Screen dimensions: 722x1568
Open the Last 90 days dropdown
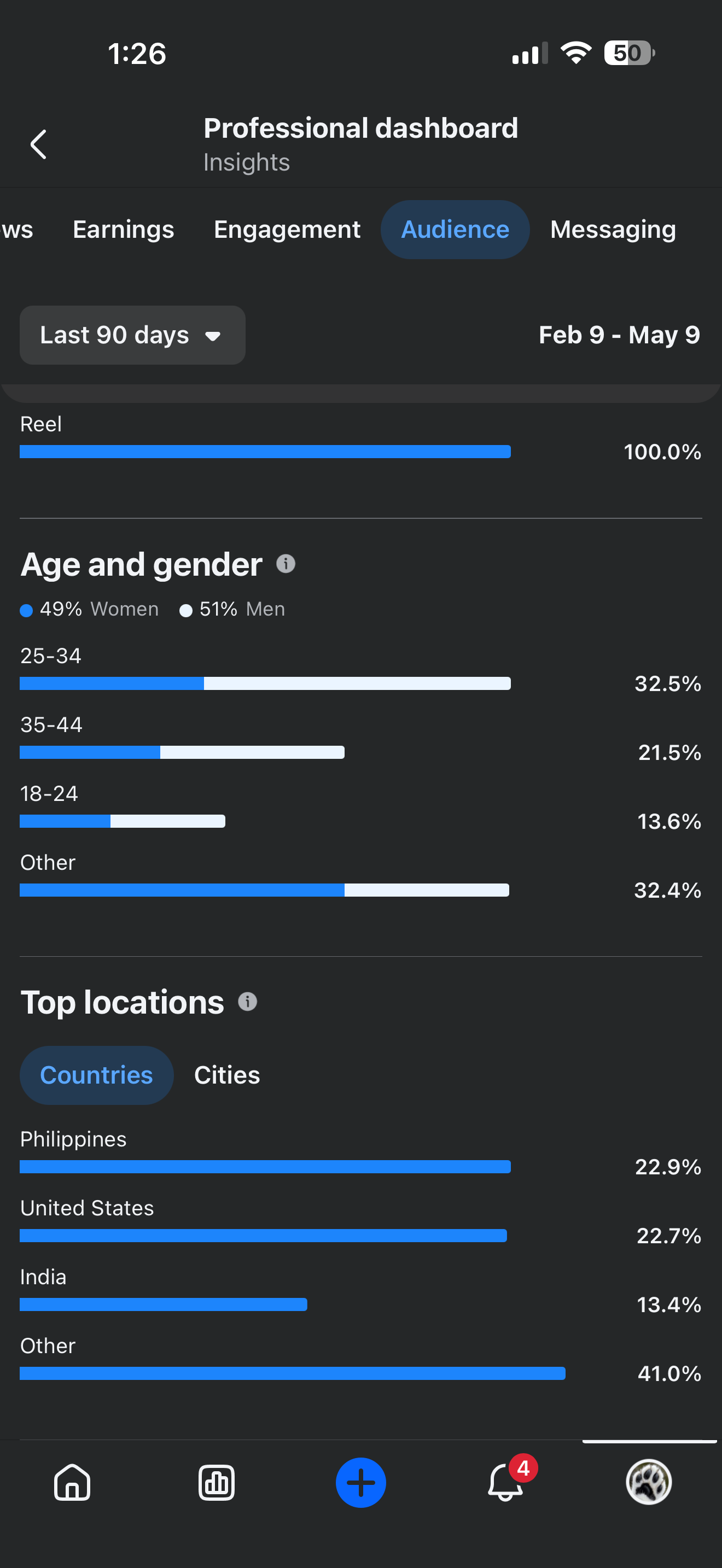132,335
